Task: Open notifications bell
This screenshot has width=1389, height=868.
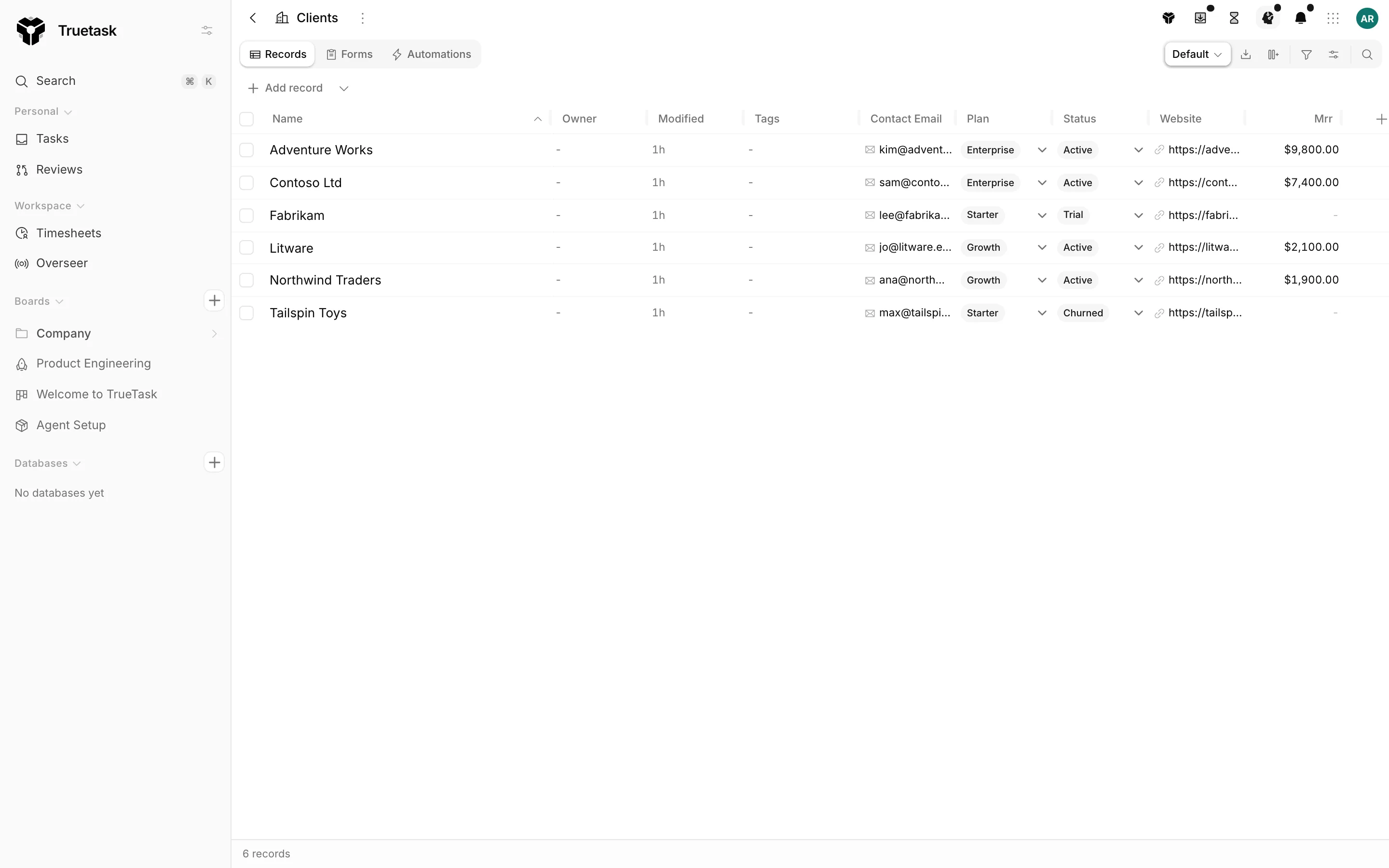Action: tap(1301, 18)
